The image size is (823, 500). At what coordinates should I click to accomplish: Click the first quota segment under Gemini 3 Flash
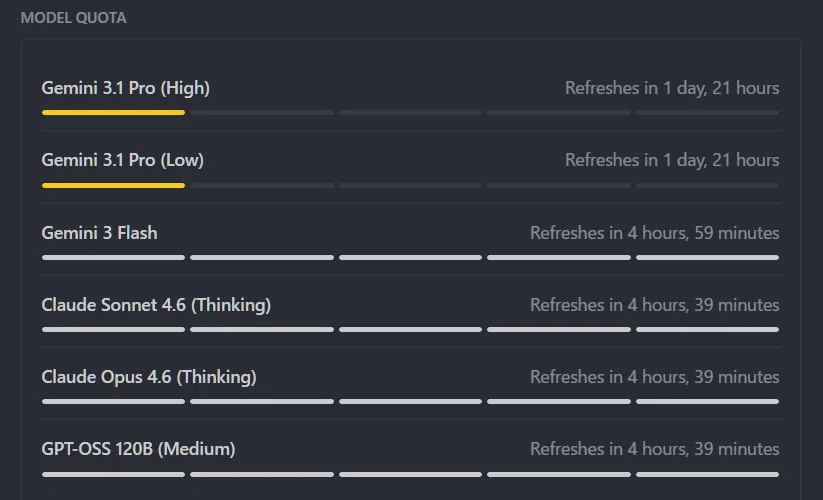click(x=113, y=258)
